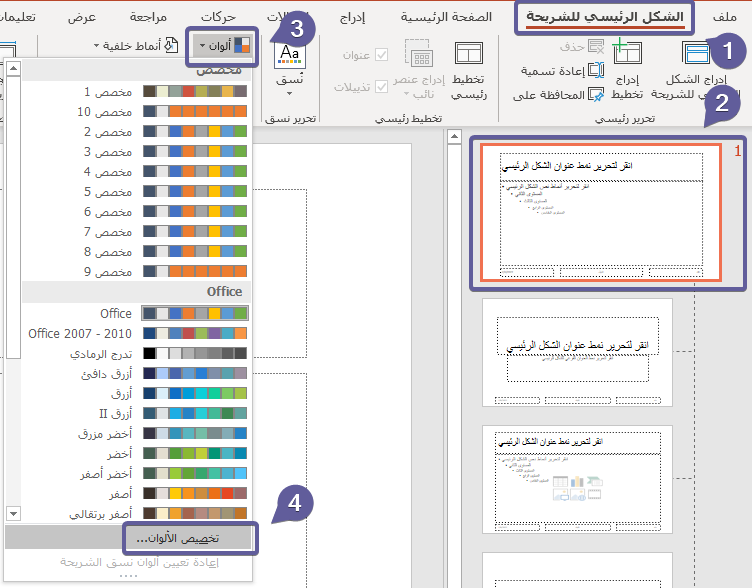
Task: Select the Office 2007 - 2010 color scheme
Action: 136,333
